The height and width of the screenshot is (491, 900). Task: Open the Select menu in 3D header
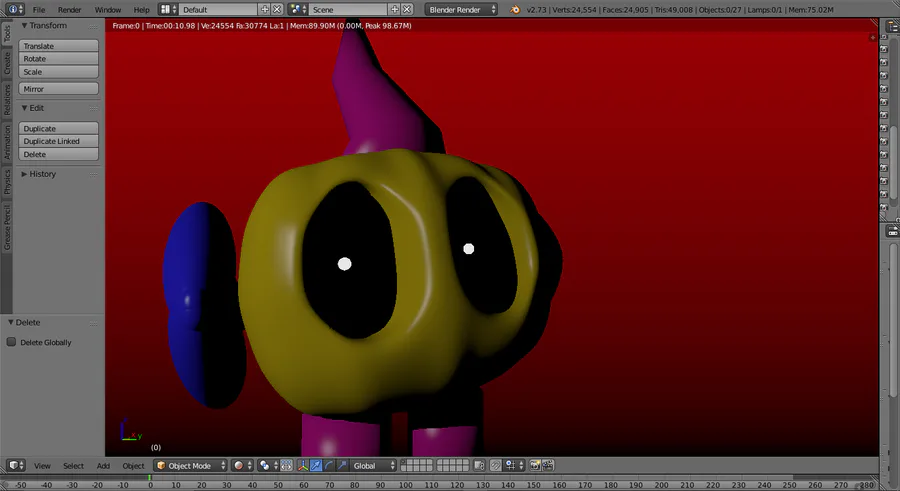(73, 466)
